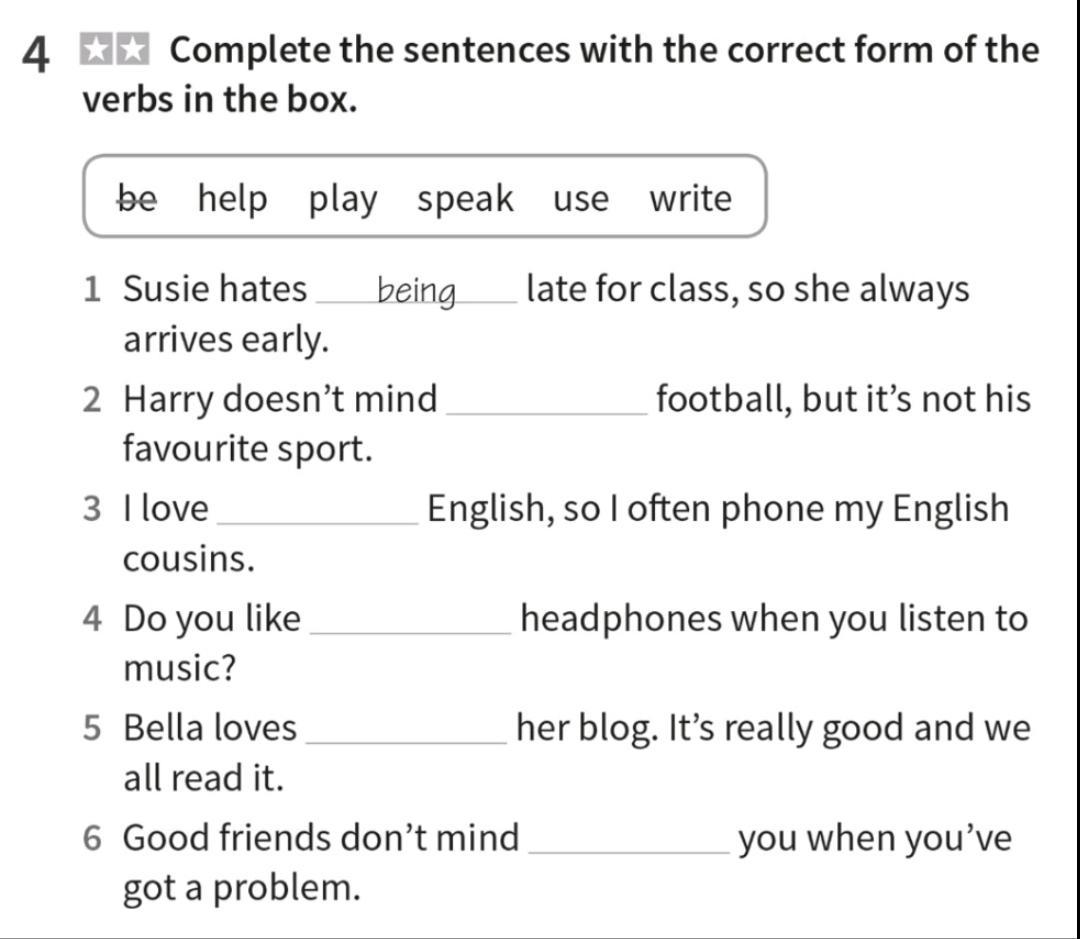Screen dimensions: 1080x939
Task: Select the word 'write' in the box
Action: click(x=690, y=198)
